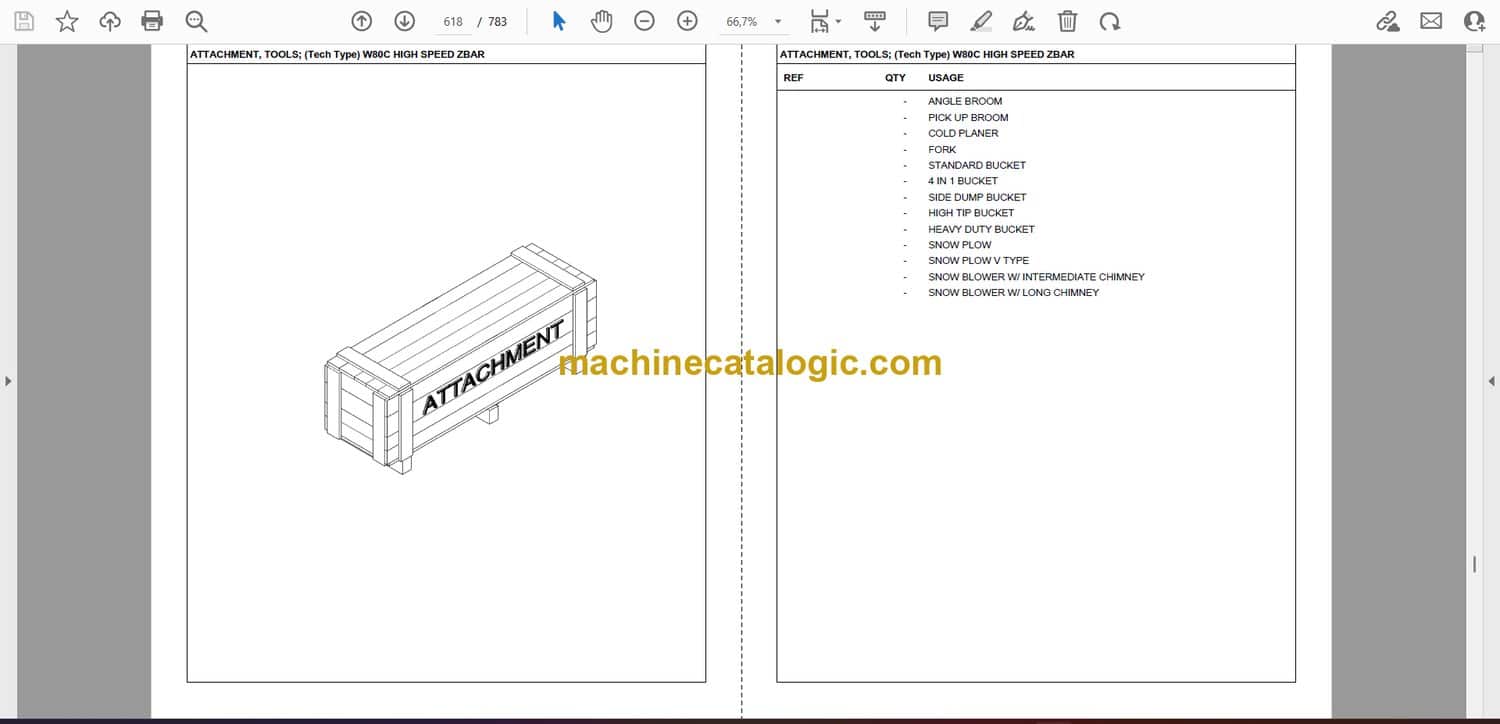Click SNOW BLOWER W/ INTERMEDIATE CHIMNEY
The width and height of the screenshot is (1500, 724).
1036,277
